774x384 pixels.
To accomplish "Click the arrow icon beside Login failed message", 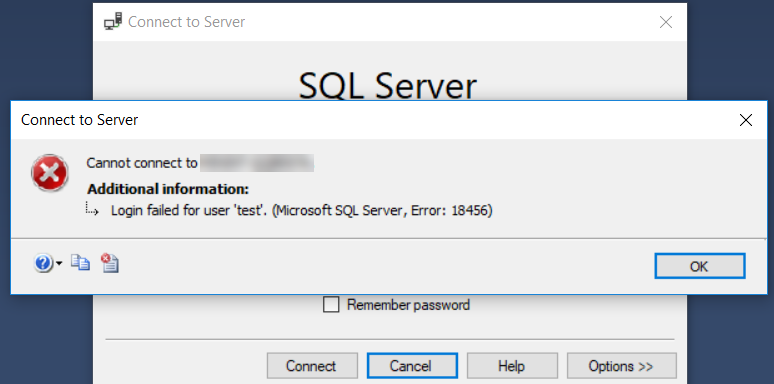I will click(x=92, y=209).
